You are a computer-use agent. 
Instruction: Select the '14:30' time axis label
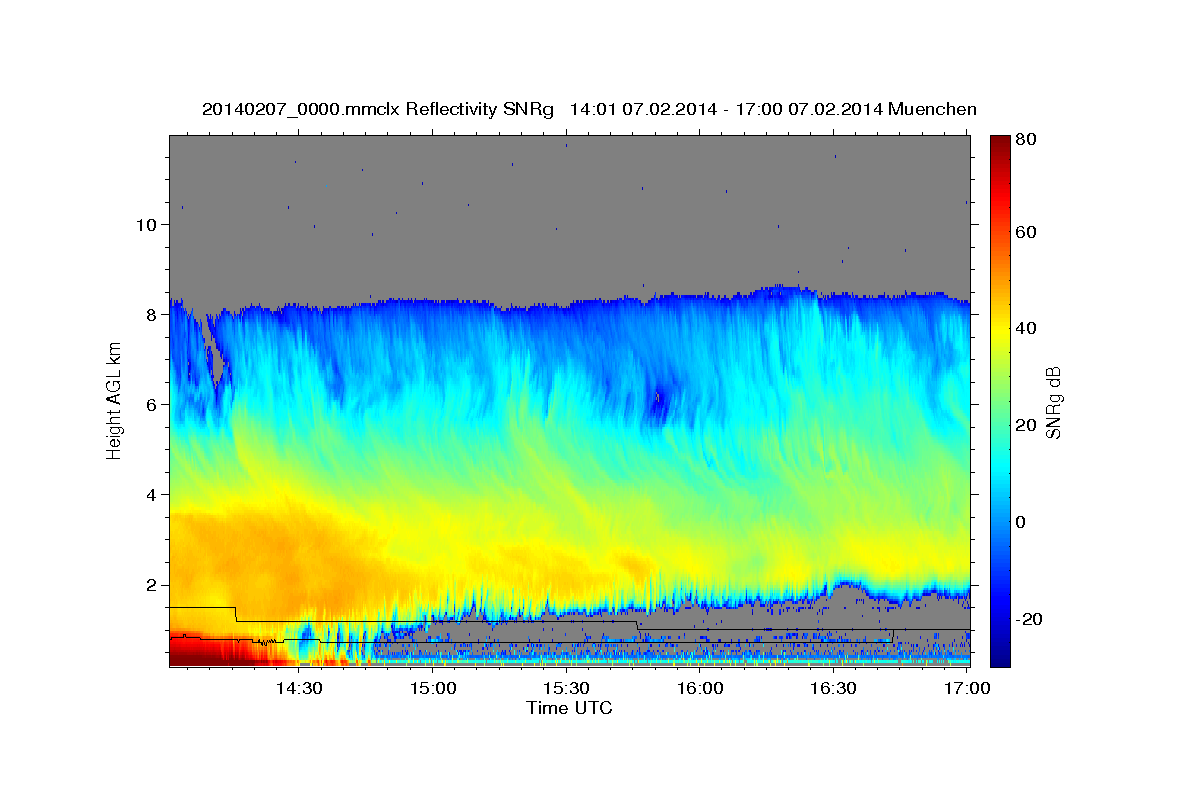tap(299, 689)
